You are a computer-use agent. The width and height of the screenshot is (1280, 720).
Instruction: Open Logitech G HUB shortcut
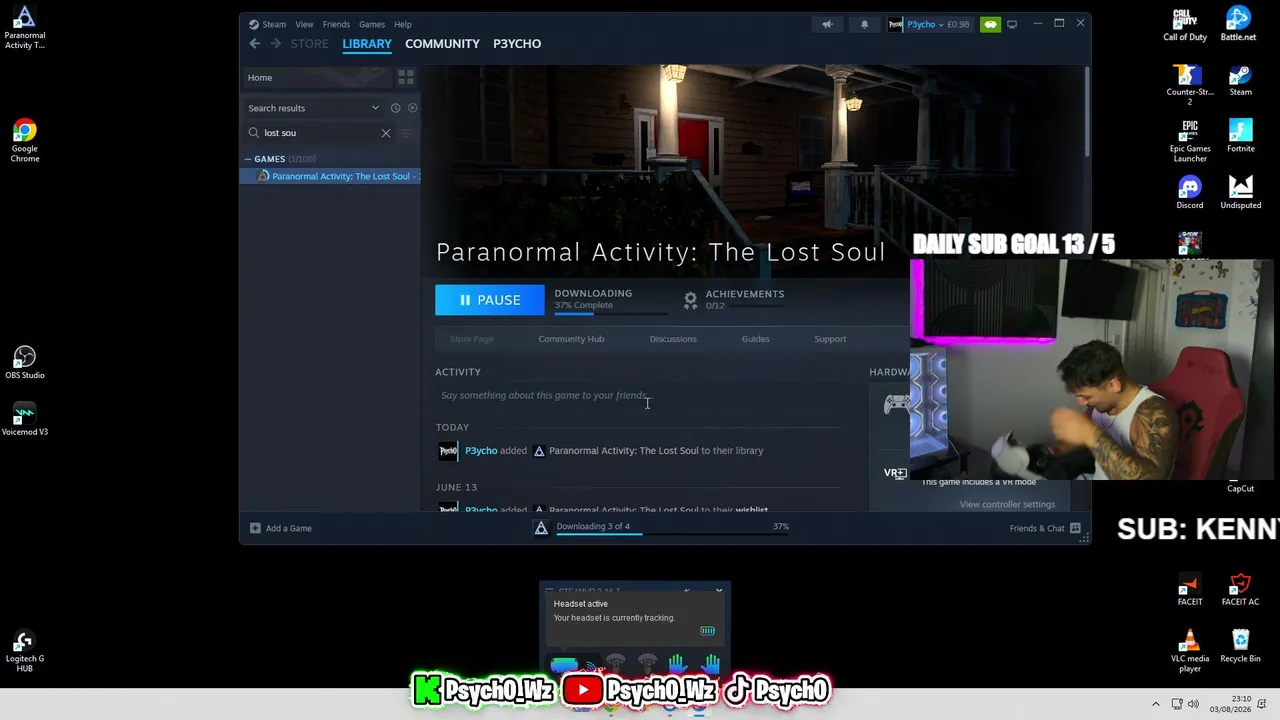point(25,651)
